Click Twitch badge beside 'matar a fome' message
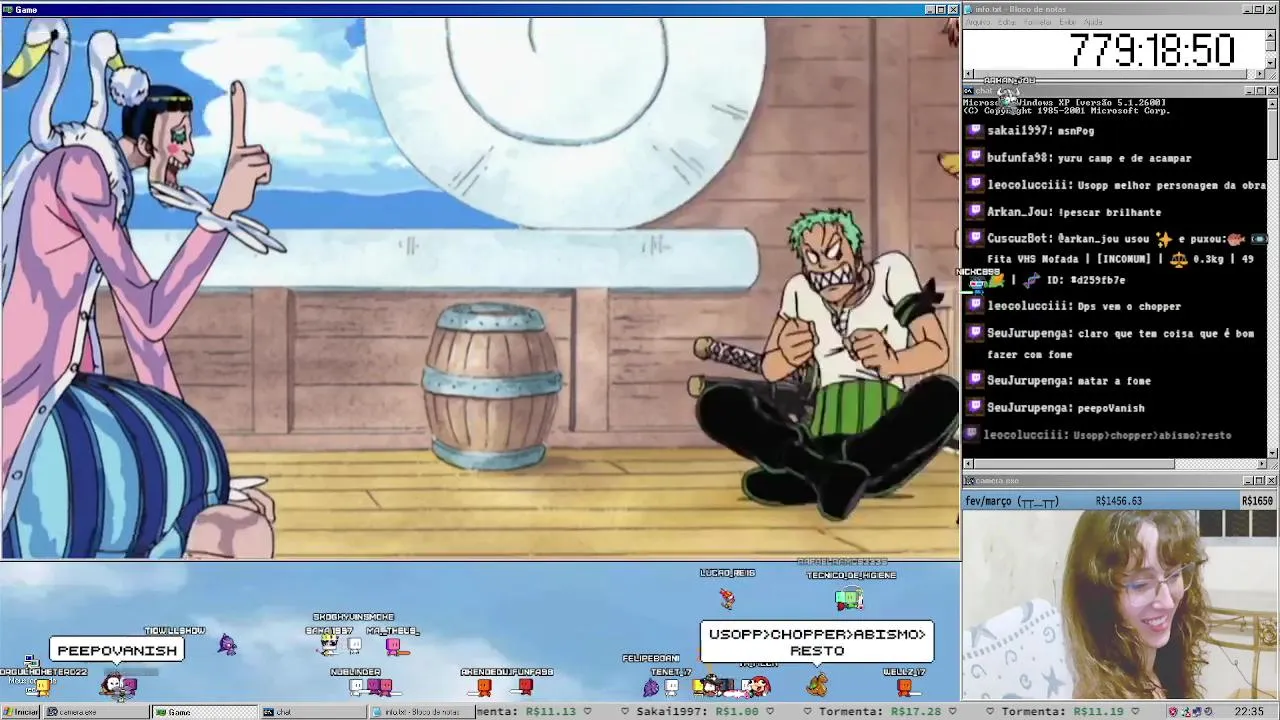 point(975,381)
